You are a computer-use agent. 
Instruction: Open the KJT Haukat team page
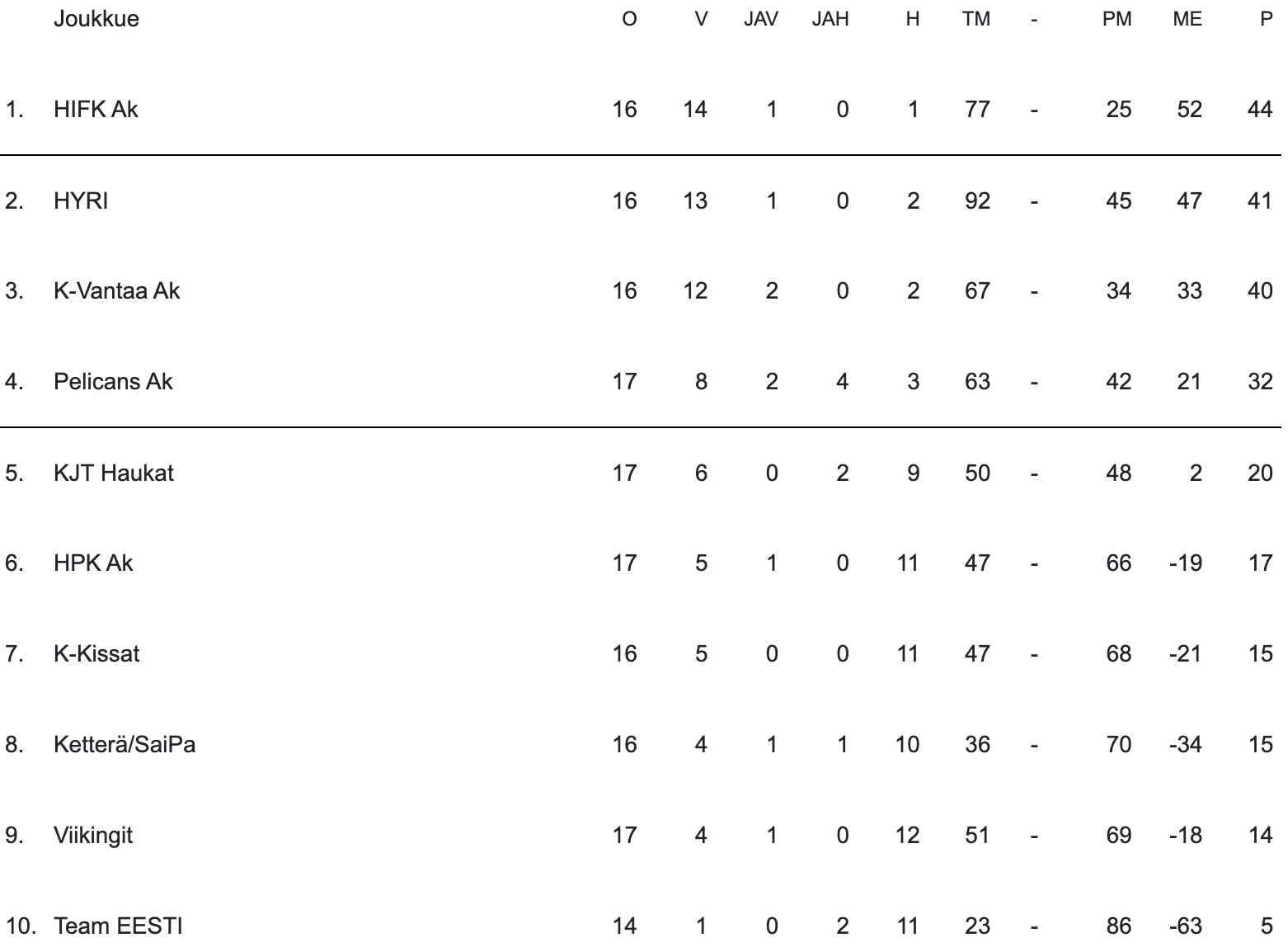[x=114, y=474]
